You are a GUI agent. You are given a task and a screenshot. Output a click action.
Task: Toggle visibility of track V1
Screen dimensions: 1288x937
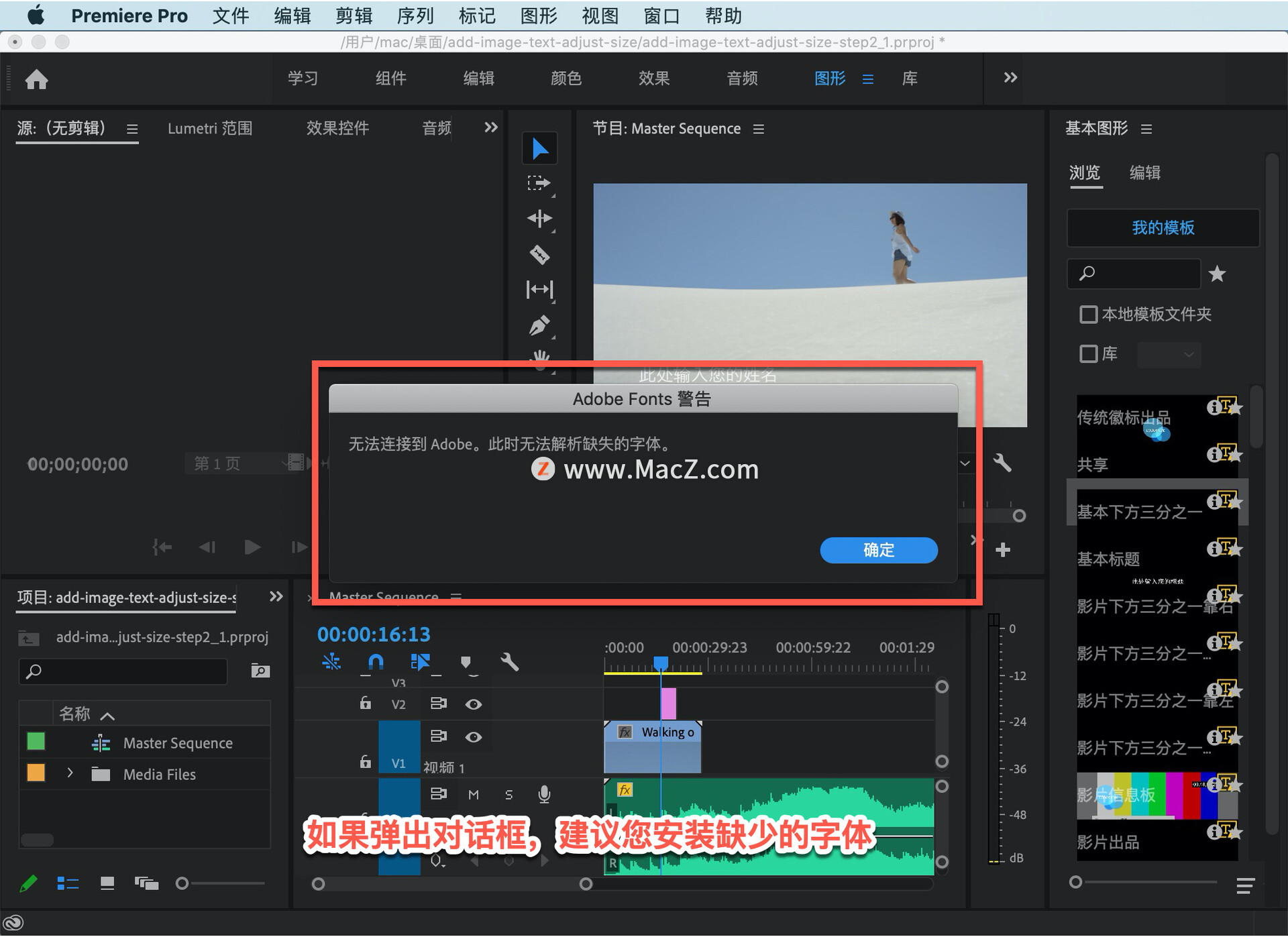[x=474, y=737]
